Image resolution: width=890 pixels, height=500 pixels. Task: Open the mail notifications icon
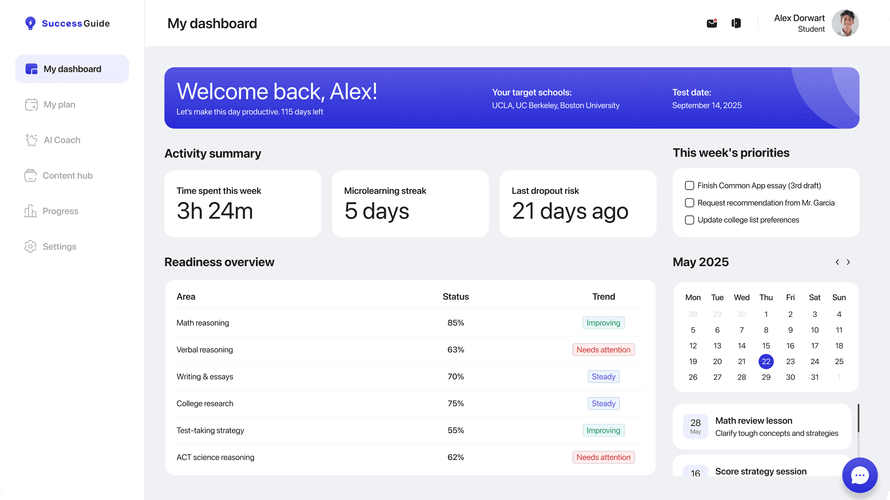coord(712,23)
